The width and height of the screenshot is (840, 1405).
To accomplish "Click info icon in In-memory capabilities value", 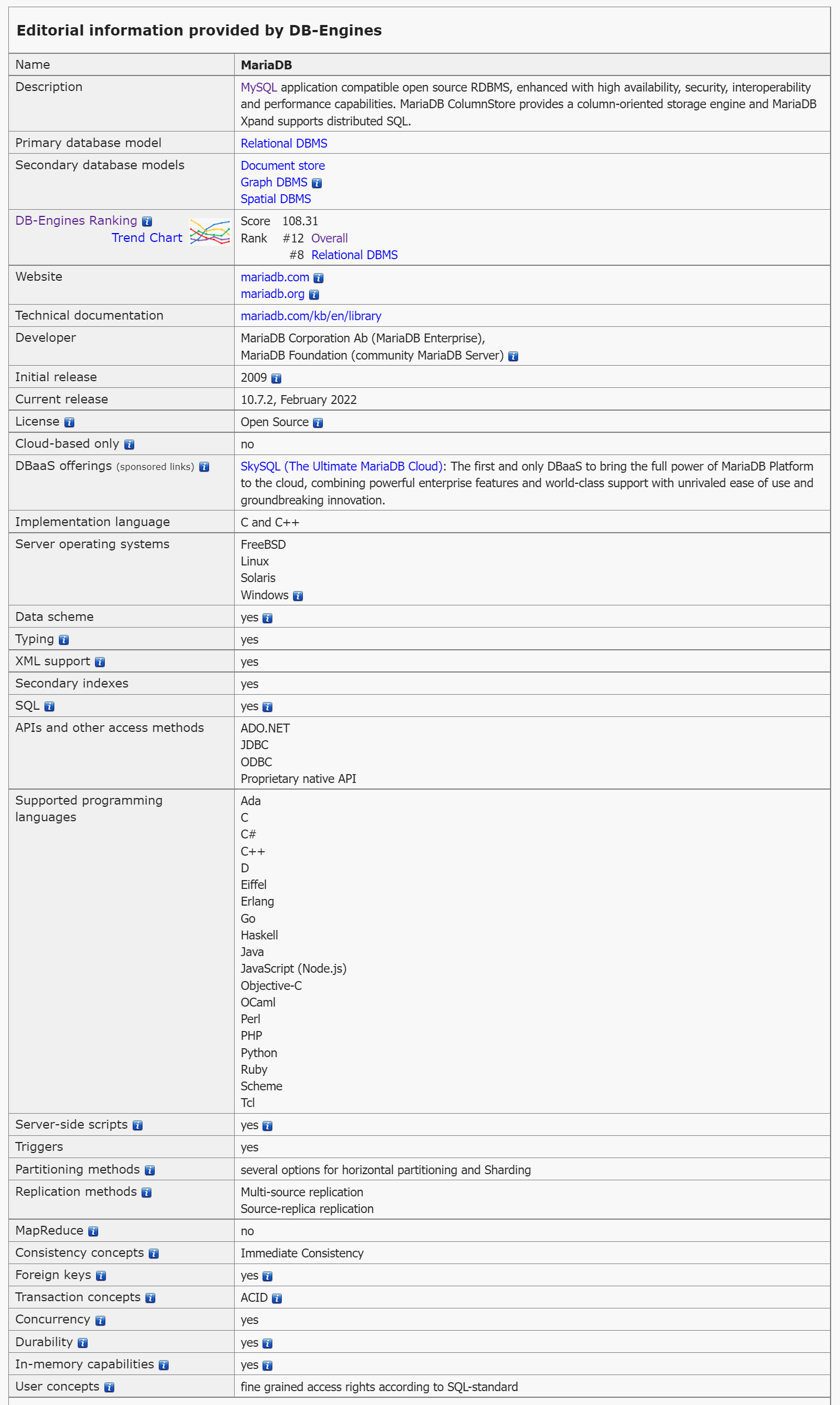I will click(x=268, y=1365).
